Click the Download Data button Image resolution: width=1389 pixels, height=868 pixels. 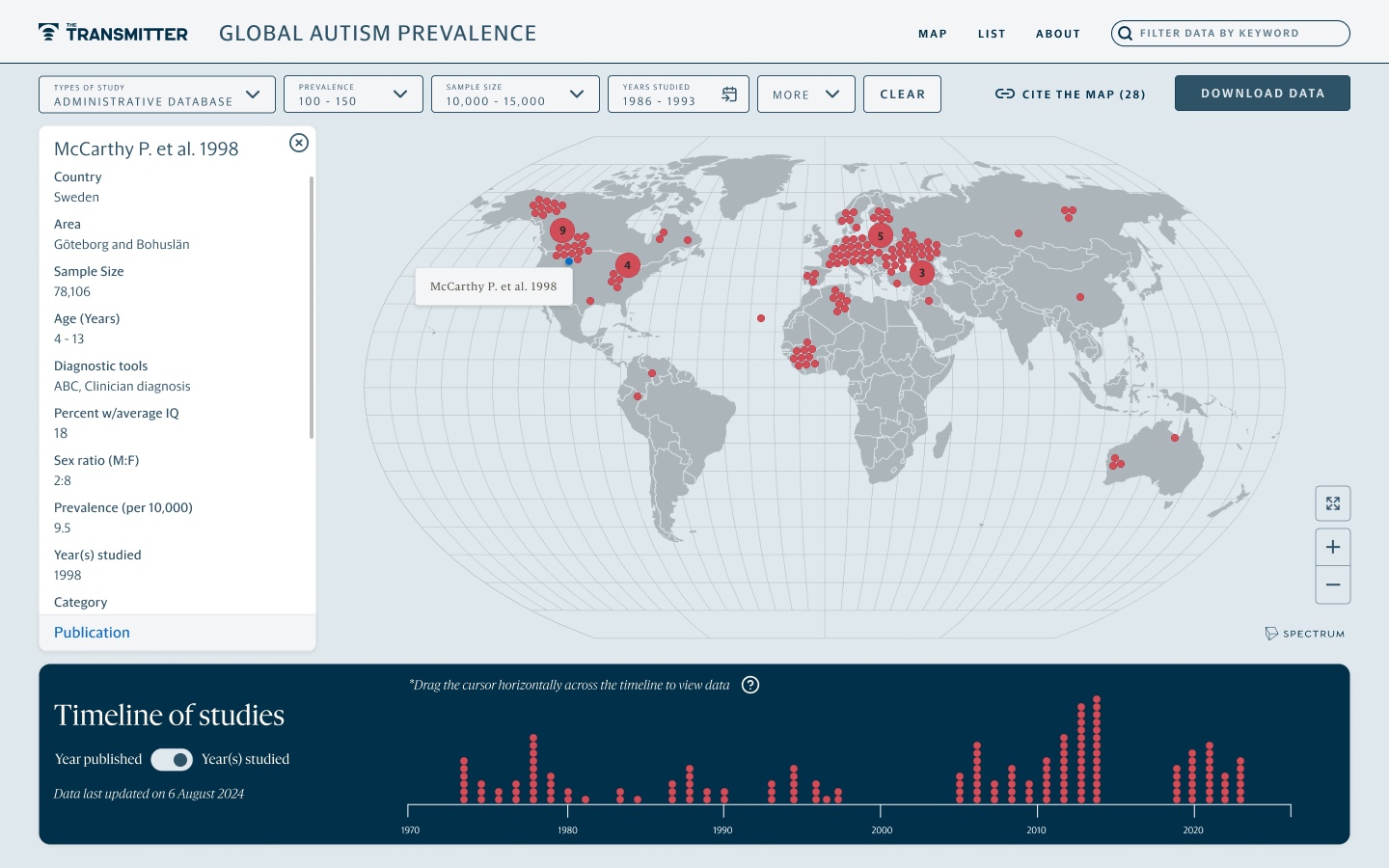(x=1263, y=94)
